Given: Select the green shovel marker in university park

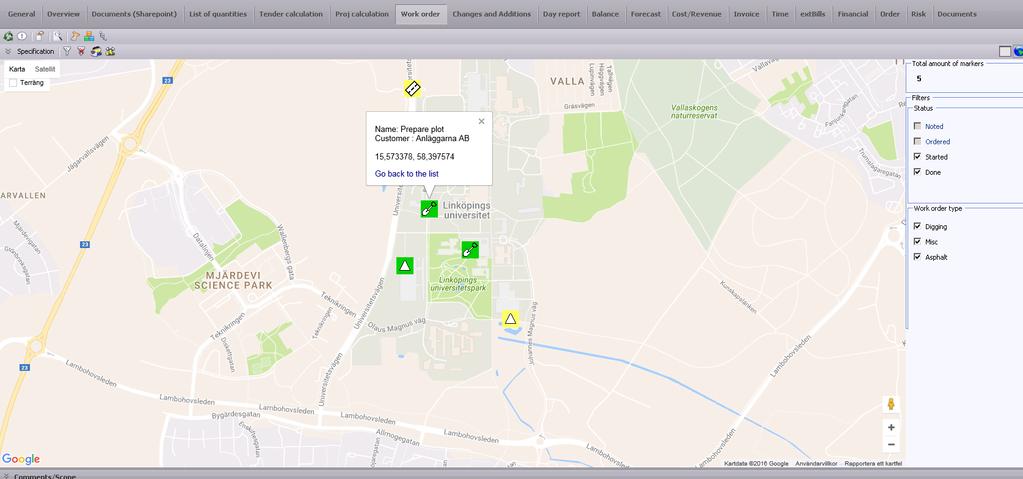Looking at the screenshot, I should click(470, 249).
